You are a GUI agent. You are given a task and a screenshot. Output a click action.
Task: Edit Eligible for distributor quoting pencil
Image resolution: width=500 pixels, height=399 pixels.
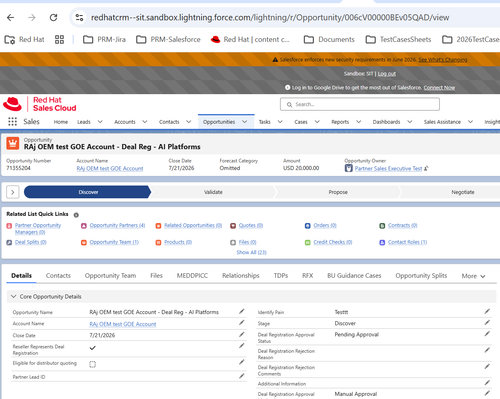tap(242, 362)
